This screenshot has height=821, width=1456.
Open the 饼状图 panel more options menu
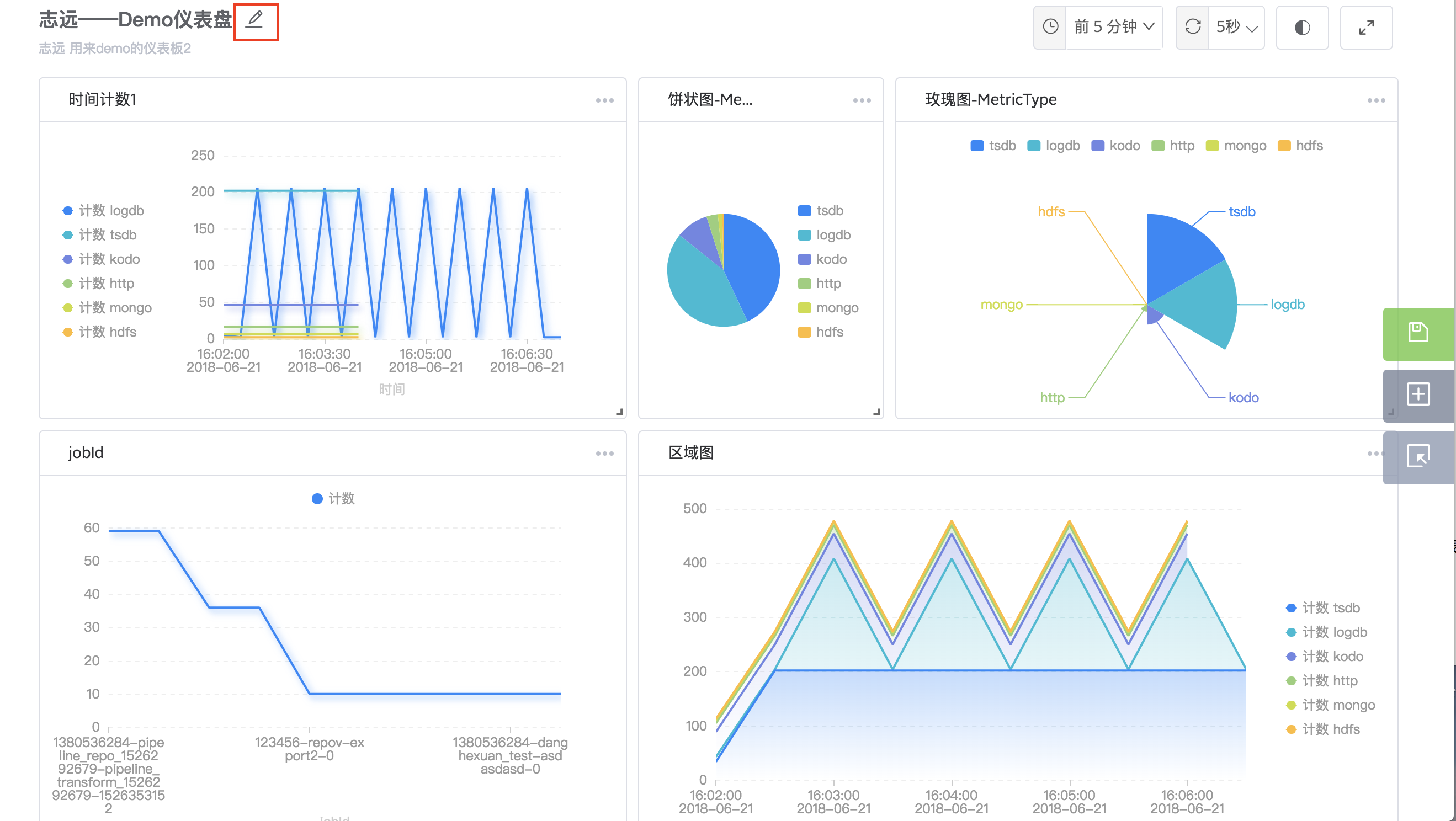tap(862, 100)
